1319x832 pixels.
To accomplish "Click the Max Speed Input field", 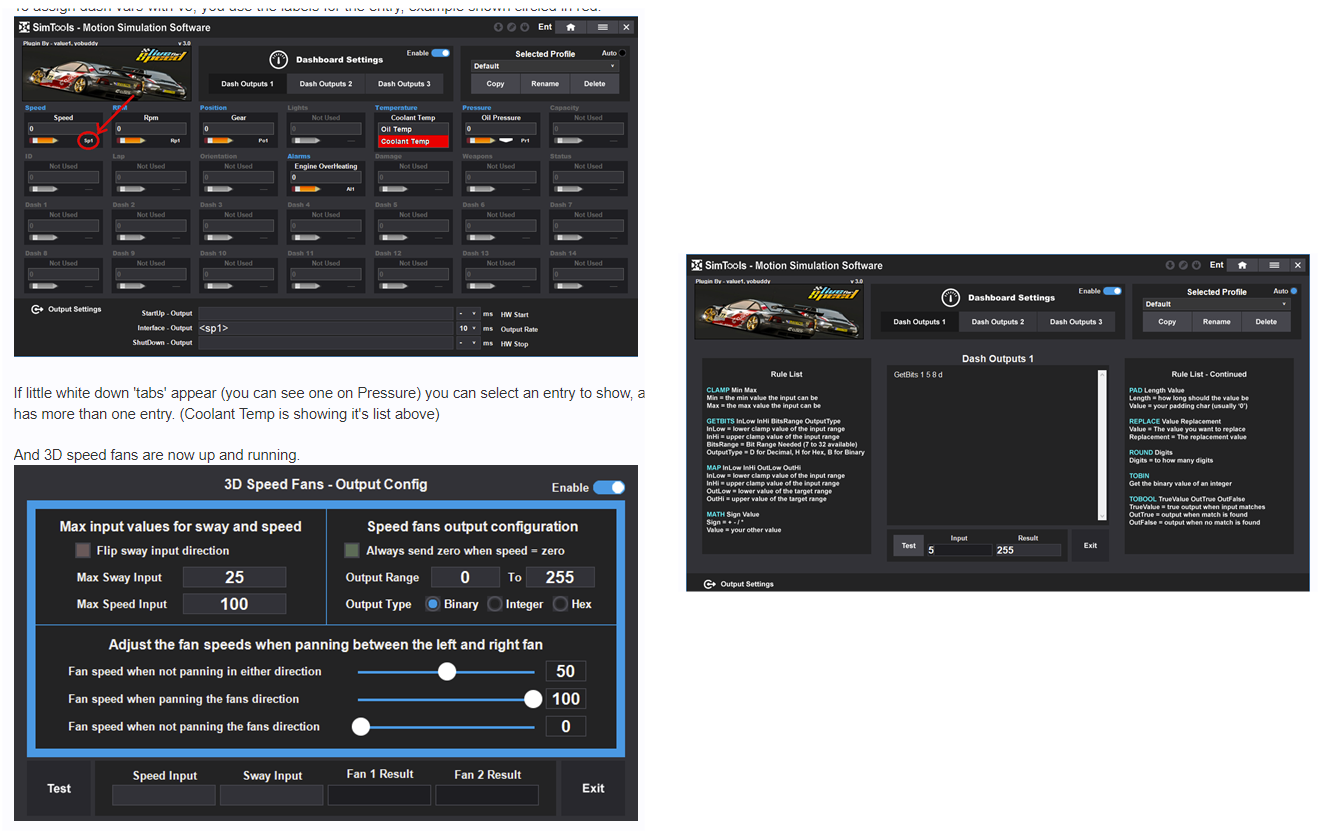I will click(x=234, y=604).
